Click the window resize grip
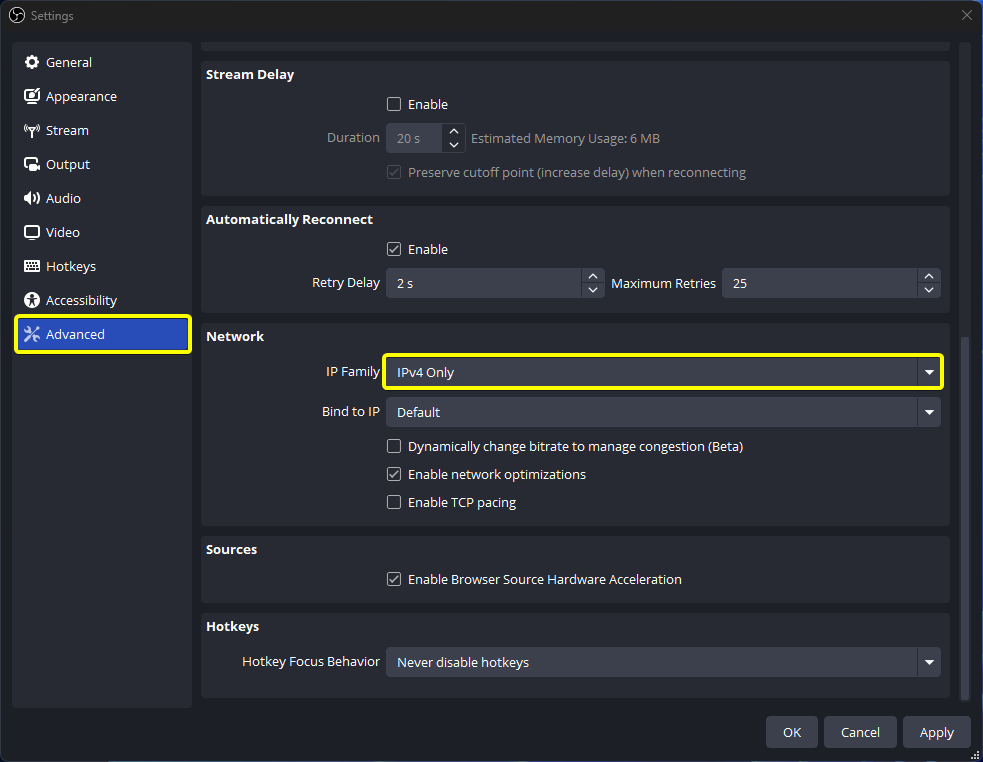The height and width of the screenshot is (762, 983). tap(975, 756)
